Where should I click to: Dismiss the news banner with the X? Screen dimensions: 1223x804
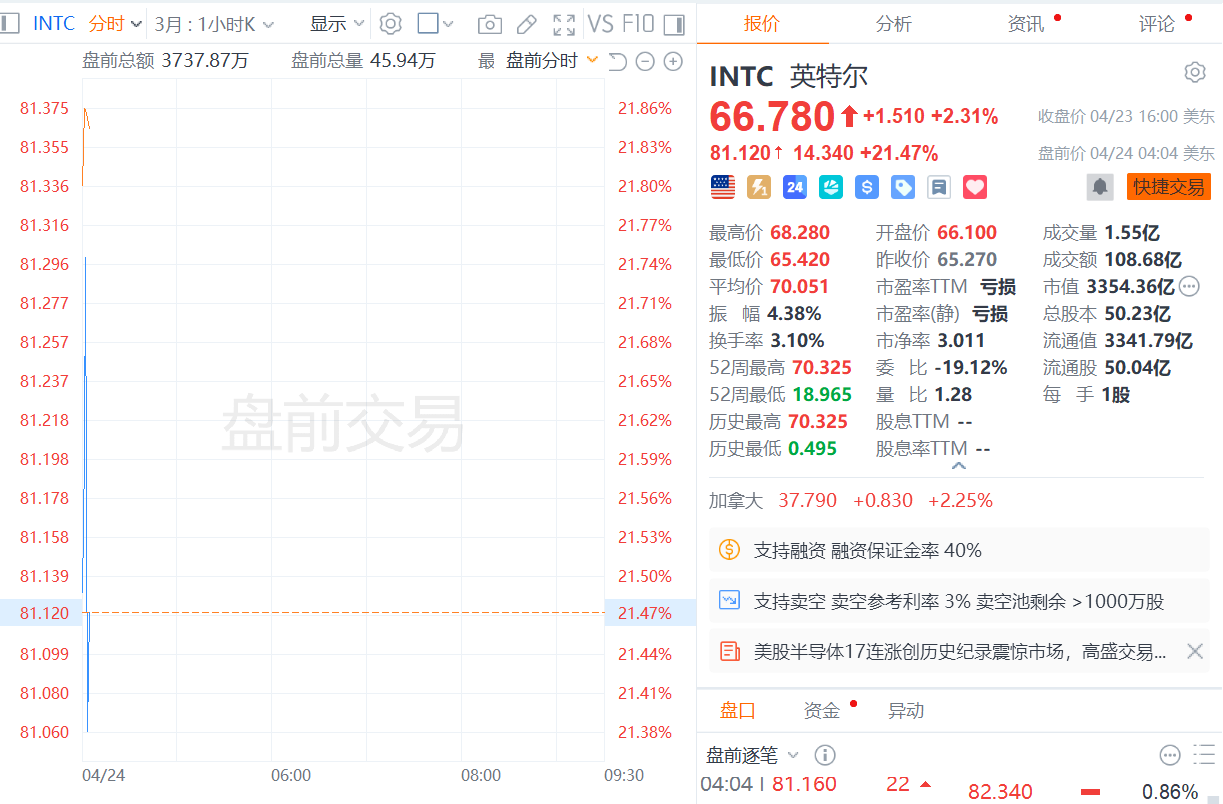point(1194,652)
